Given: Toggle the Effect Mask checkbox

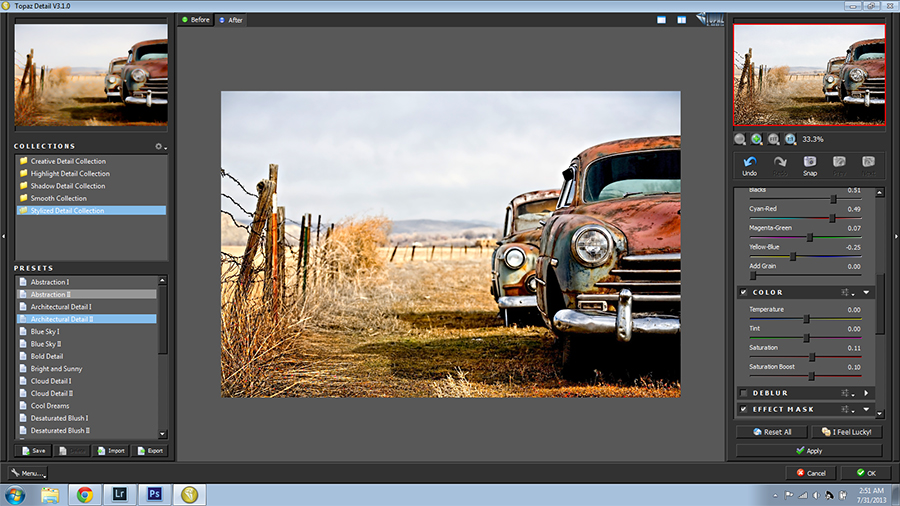Looking at the screenshot, I should tap(743, 409).
